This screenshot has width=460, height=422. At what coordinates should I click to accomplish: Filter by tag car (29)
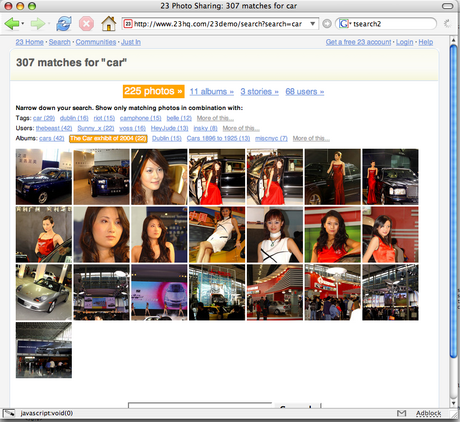click(x=44, y=118)
